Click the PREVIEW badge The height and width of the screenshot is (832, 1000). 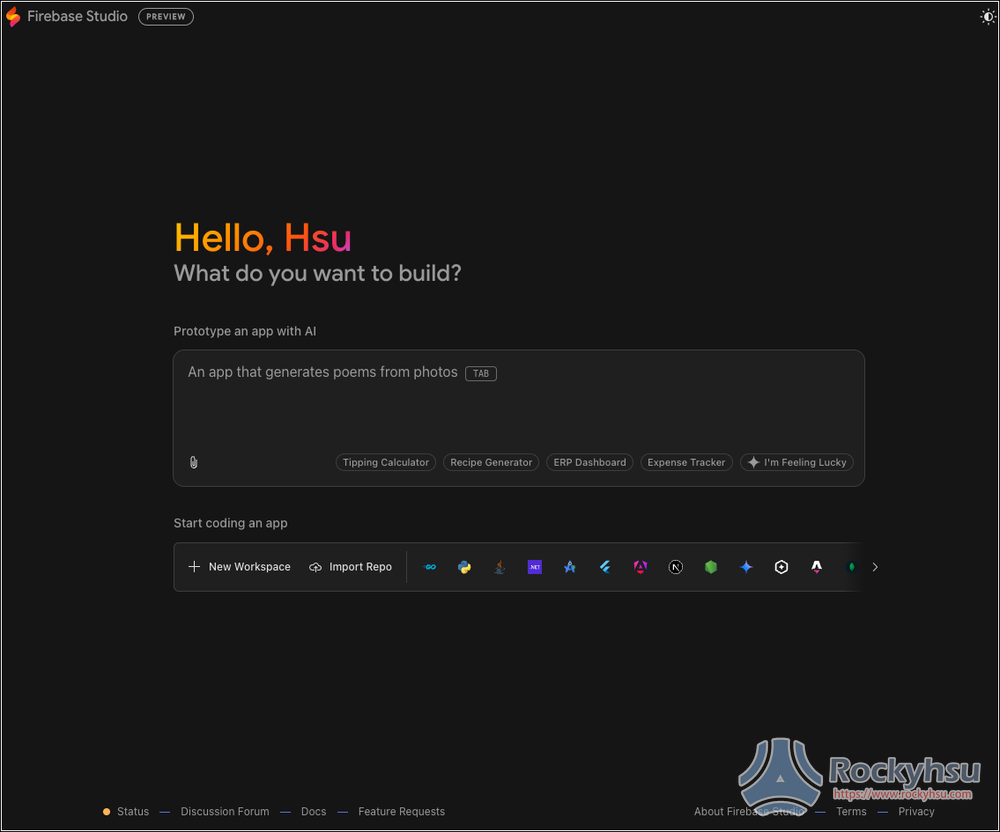tap(166, 17)
